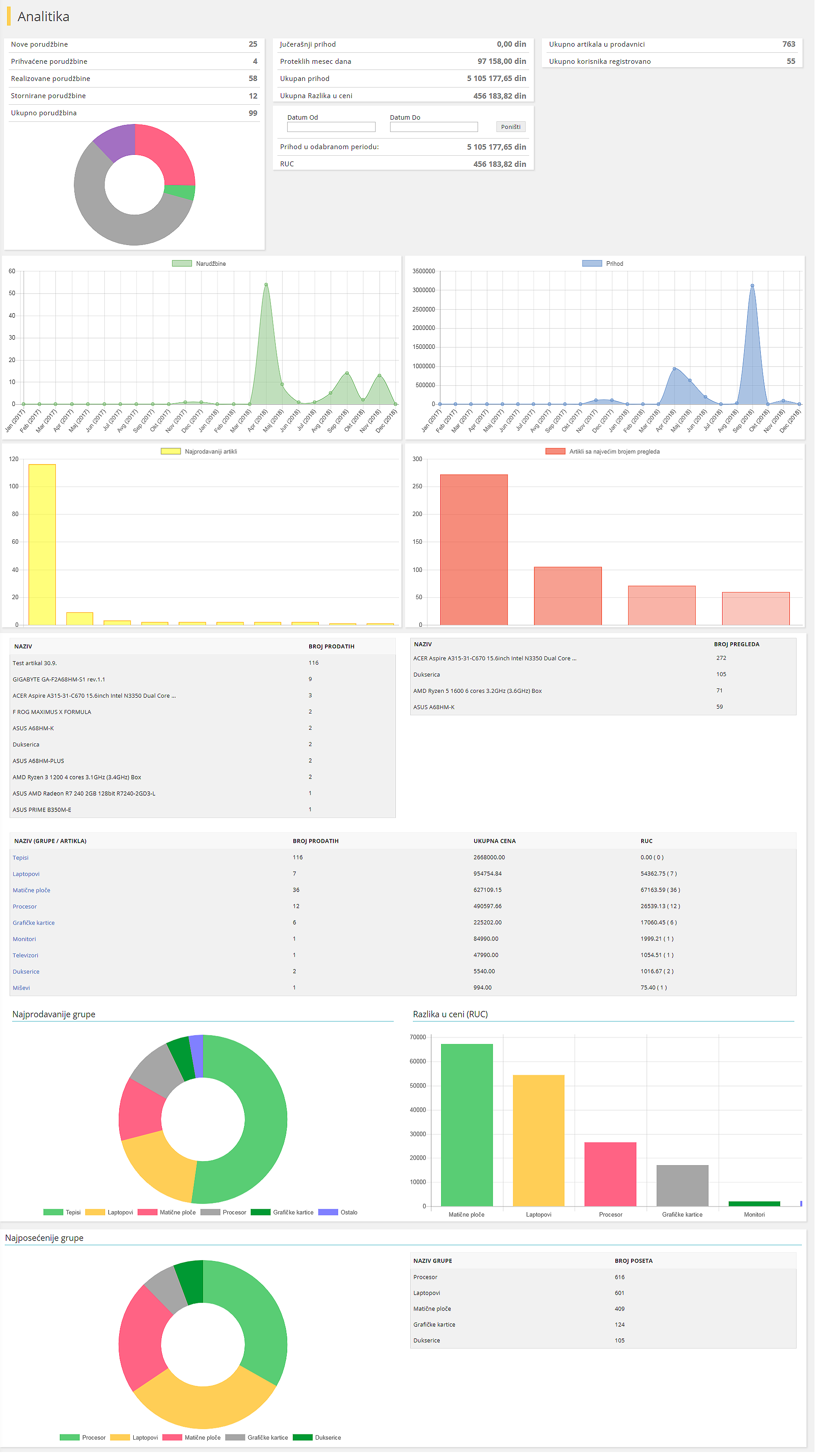The width and height of the screenshot is (818, 1456).
Task: Click the yellow Laptopovi RUC bar
Action: coord(540,1145)
